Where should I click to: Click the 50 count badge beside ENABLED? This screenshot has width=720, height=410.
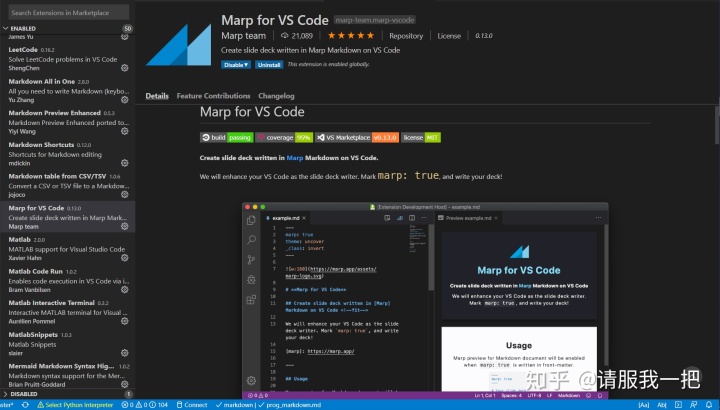(127, 28)
